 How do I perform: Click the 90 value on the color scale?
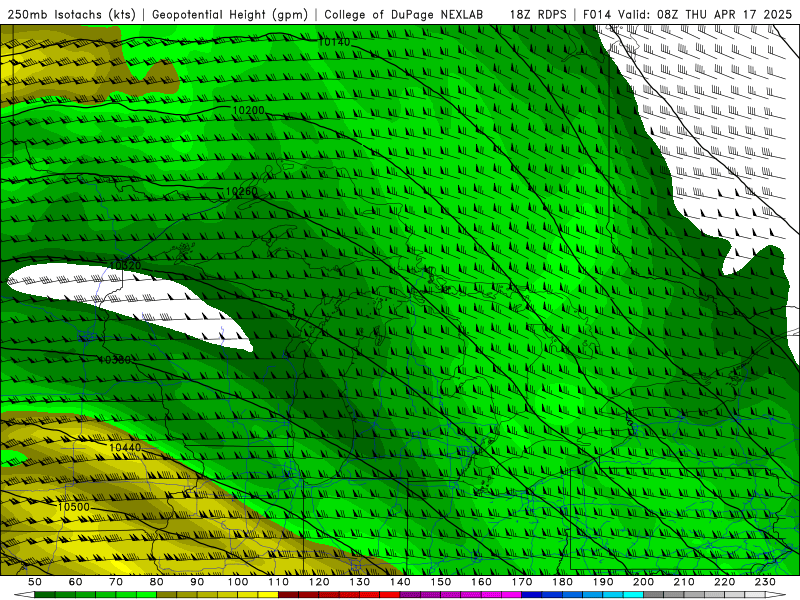pos(197,582)
